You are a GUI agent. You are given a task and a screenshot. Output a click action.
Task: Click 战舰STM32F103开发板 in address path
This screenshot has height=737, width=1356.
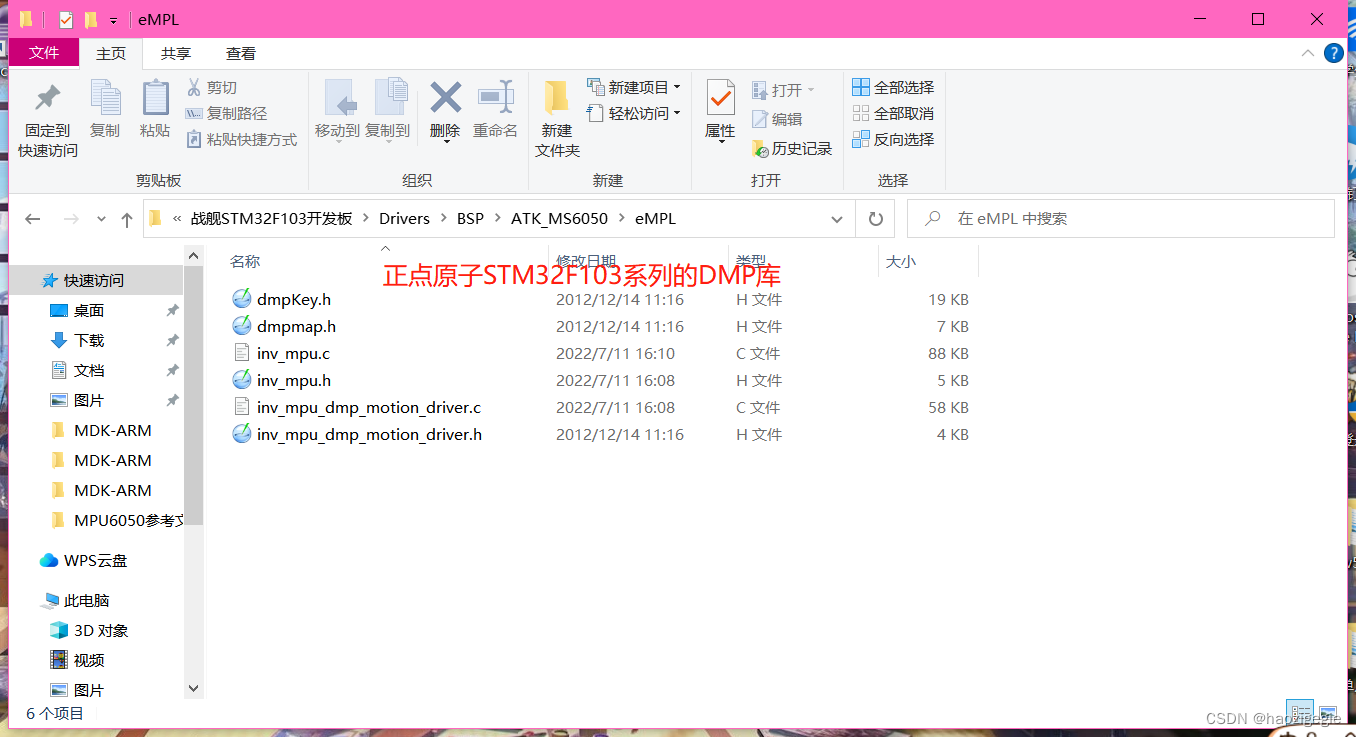pos(272,218)
